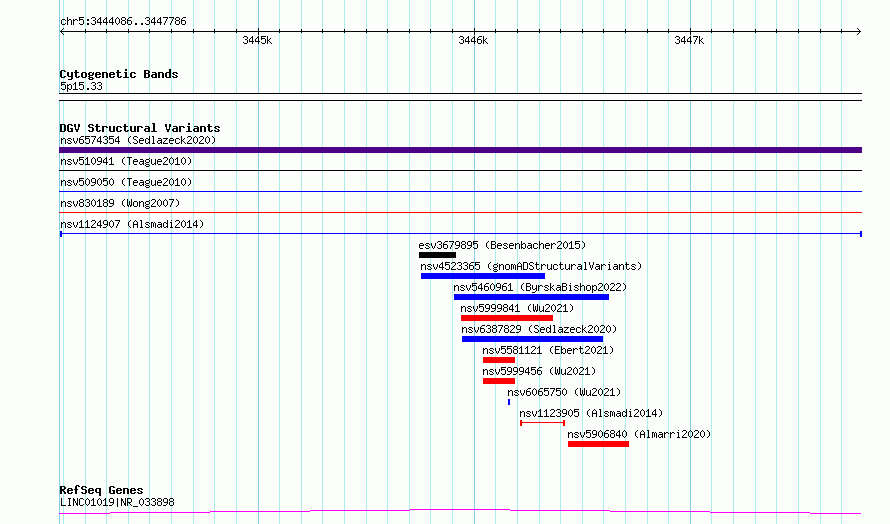890x524 pixels.
Task: Select the thin red nsv1123905 variant line
Action: (543, 423)
